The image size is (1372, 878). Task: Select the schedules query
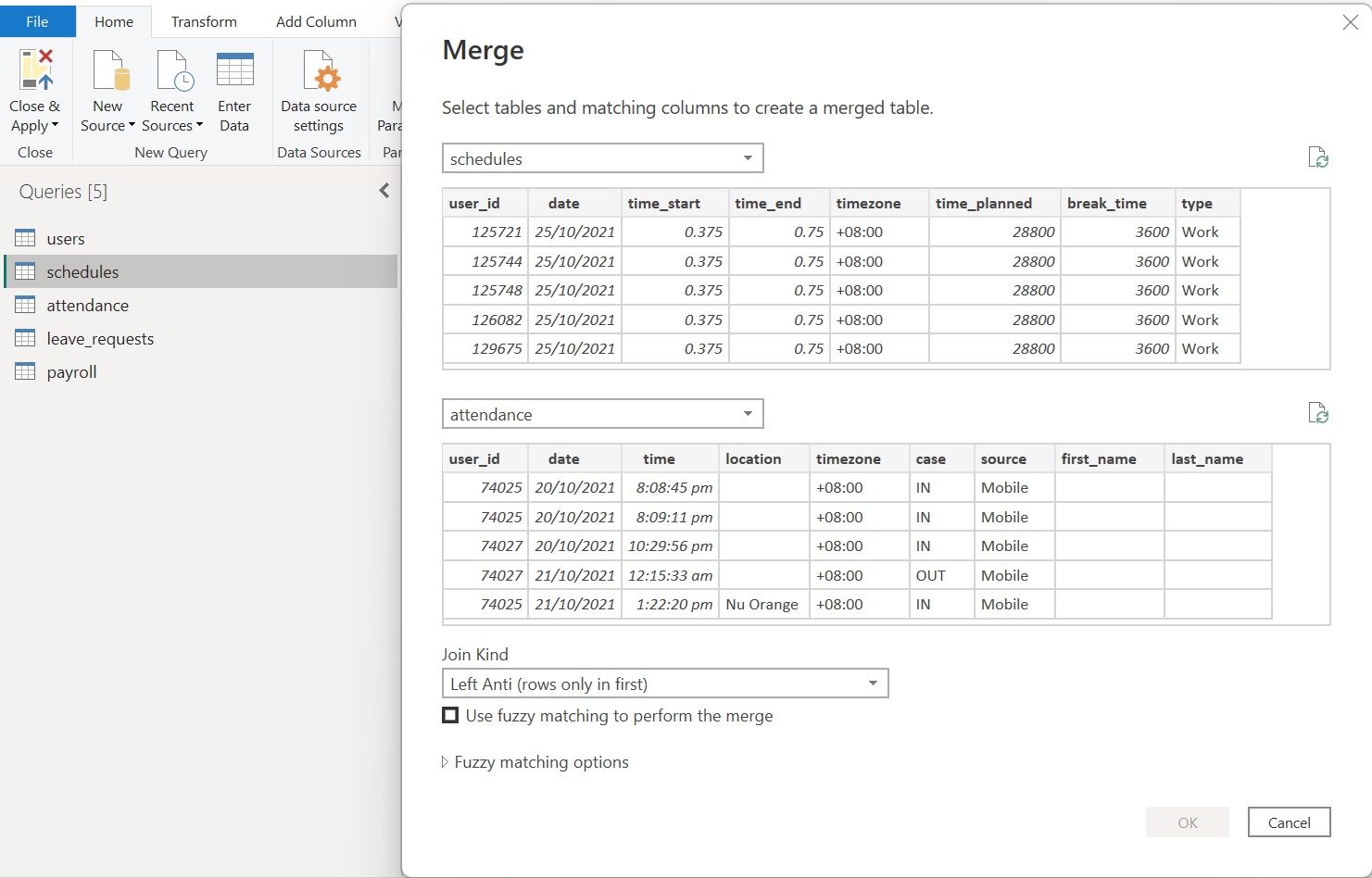point(201,272)
